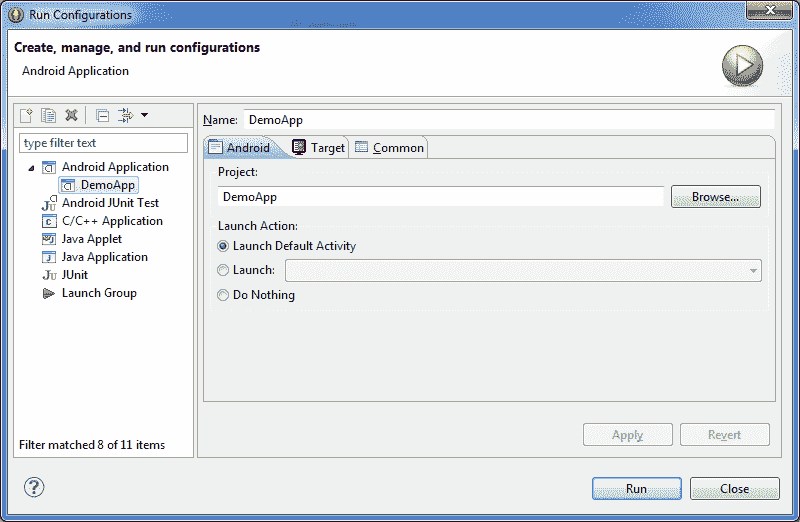Click the C/C++ Application icon
800x522 pixels.
coord(48,221)
